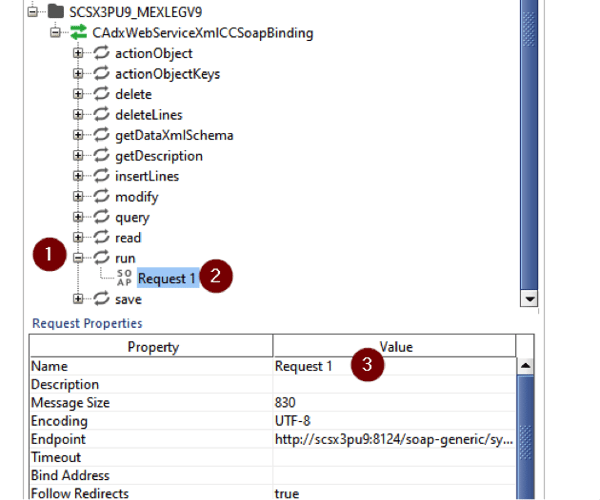The width and height of the screenshot is (600, 500).
Task: Click the Bind Address value cell
Action: [x=395, y=475]
